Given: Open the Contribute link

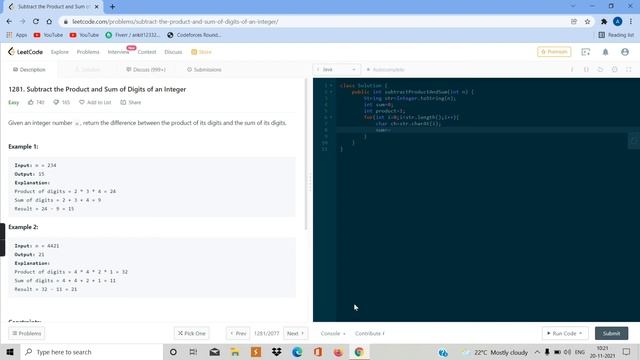Looking at the screenshot, I should [370, 333].
